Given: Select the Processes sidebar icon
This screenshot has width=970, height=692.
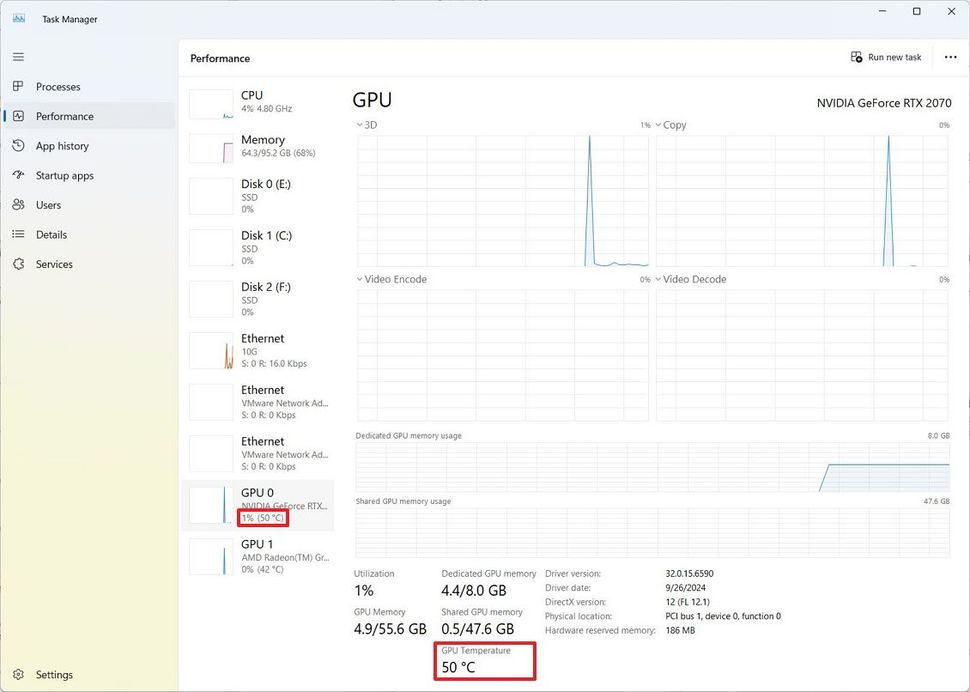Looking at the screenshot, I should tap(18, 87).
